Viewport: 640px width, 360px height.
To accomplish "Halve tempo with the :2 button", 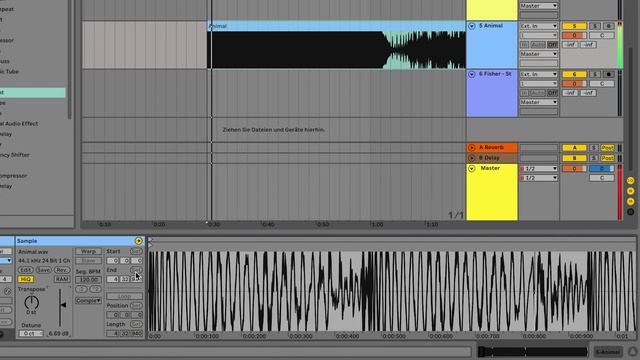I will click(81, 289).
